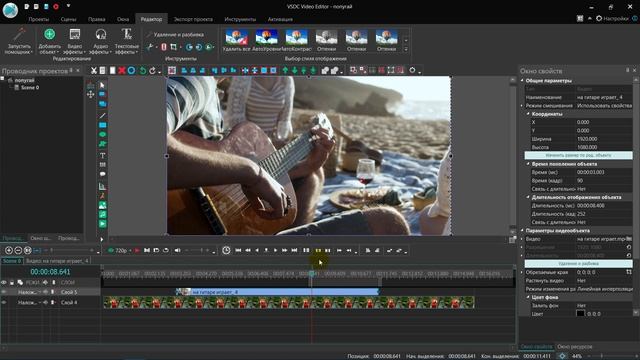
Task: Open the Audio effects headphones icon
Action: point(100,35)
